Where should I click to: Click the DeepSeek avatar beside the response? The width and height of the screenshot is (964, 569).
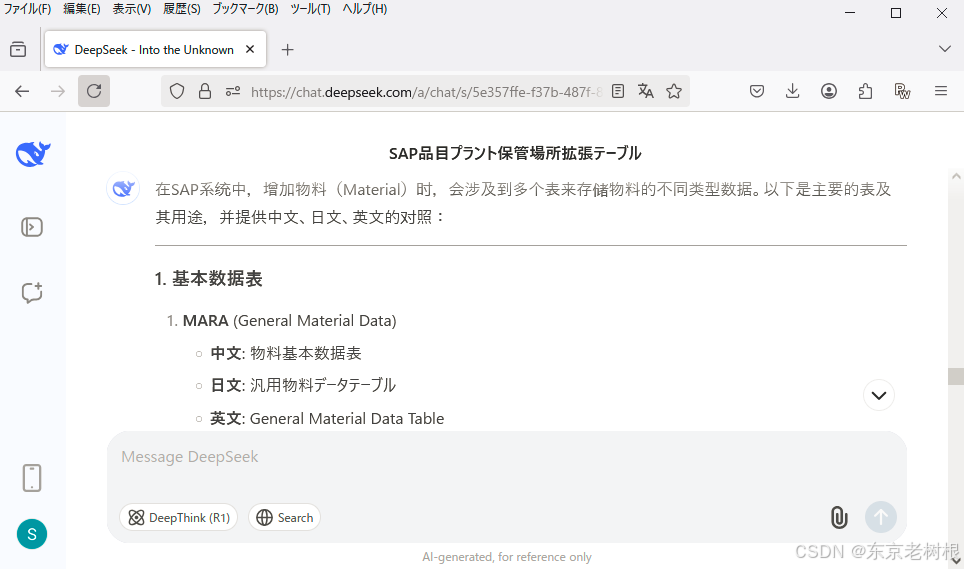[123, 189]
